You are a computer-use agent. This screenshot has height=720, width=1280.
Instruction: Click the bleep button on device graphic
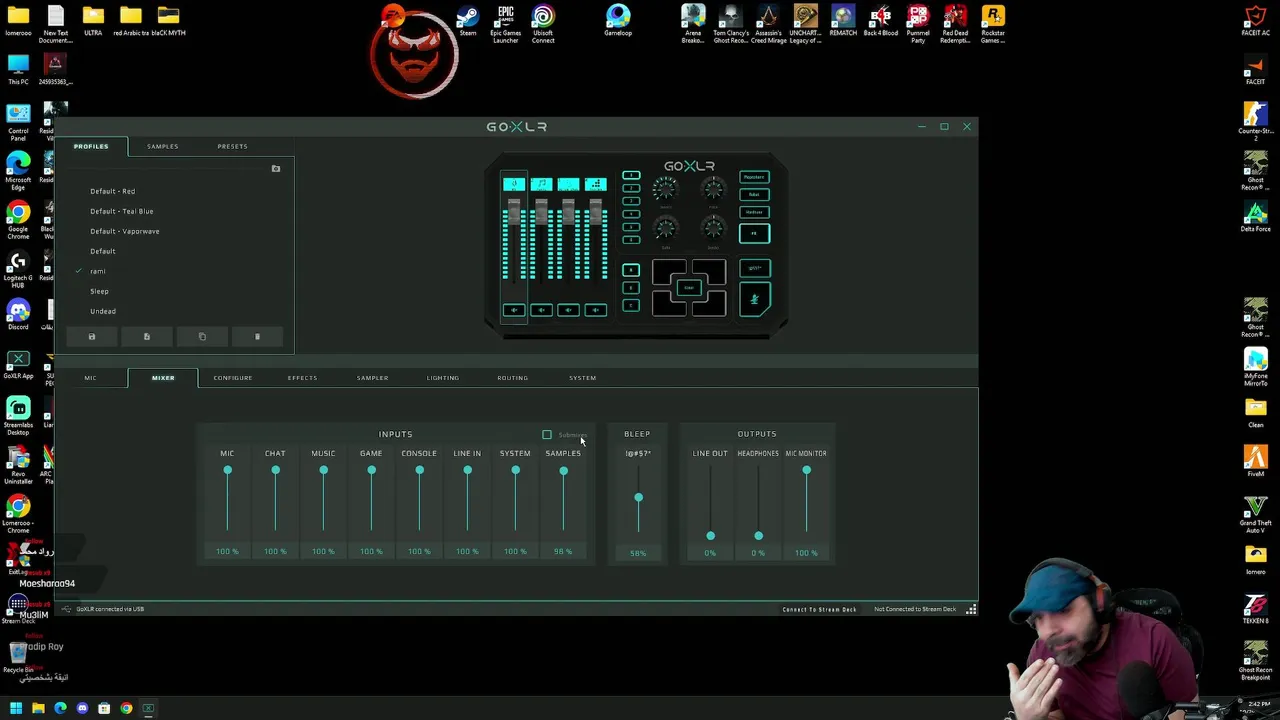755,268
